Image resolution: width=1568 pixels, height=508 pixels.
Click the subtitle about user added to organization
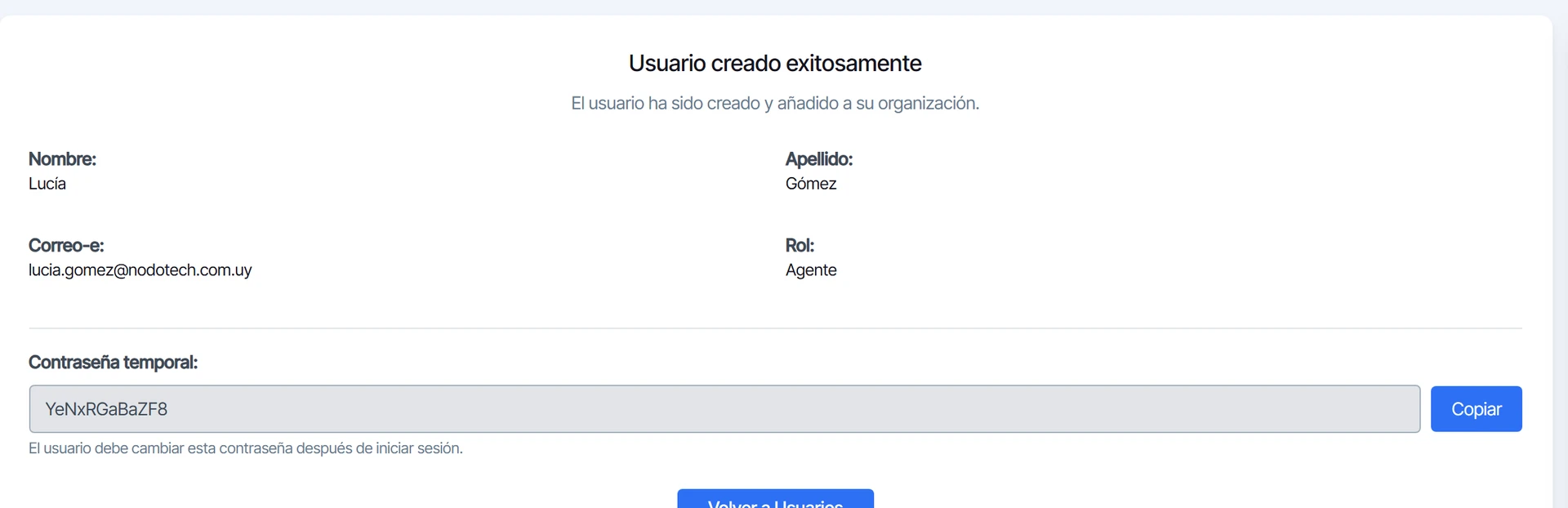(775, 104)
